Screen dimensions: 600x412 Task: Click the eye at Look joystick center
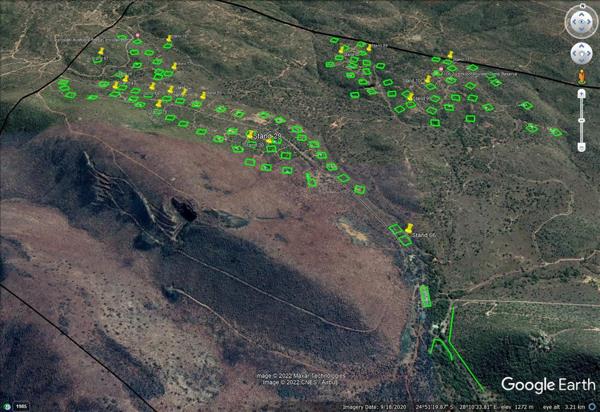pos(581,22)
